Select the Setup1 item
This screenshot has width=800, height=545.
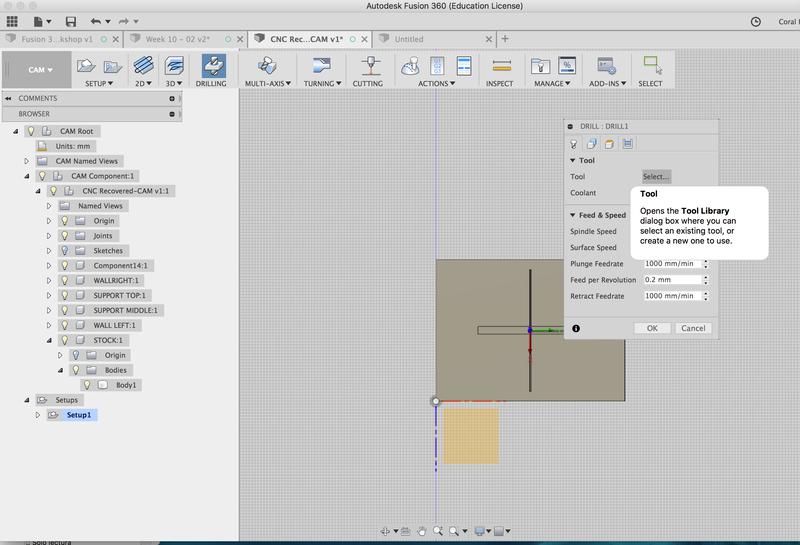tap(79, 415)
